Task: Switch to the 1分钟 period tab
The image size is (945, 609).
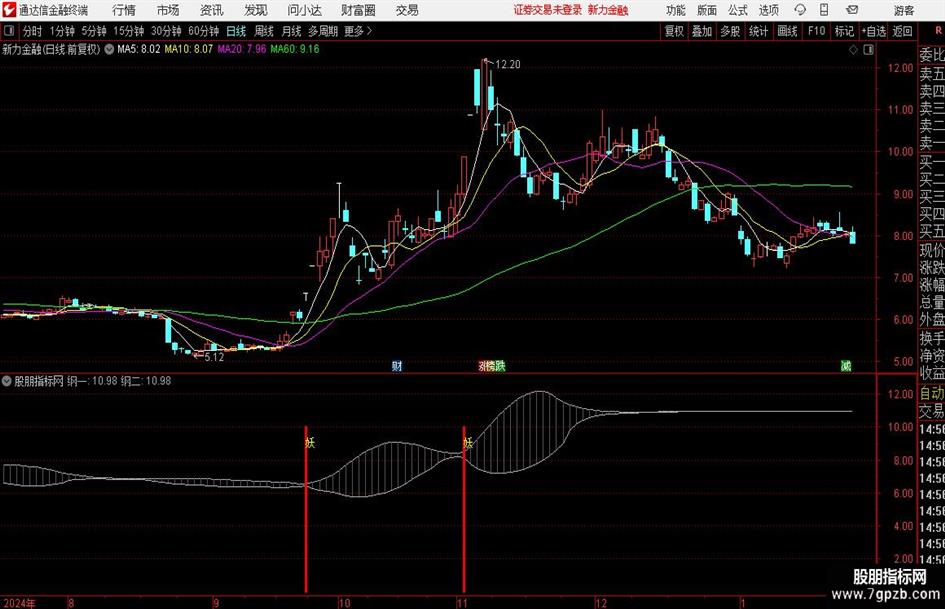Action: click(62, 31)
